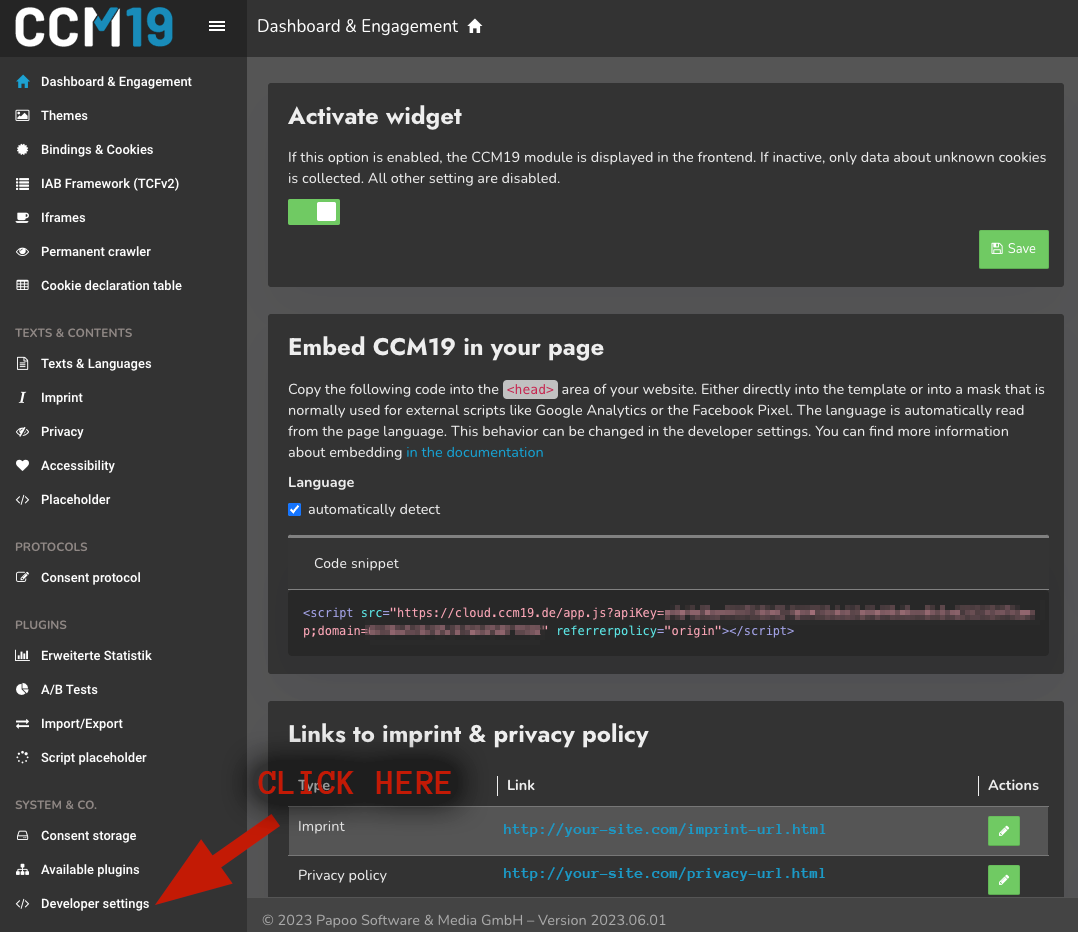1078x932 pixels.
Task: Open the Iframes menu item
Action: (x=63, y=218)
